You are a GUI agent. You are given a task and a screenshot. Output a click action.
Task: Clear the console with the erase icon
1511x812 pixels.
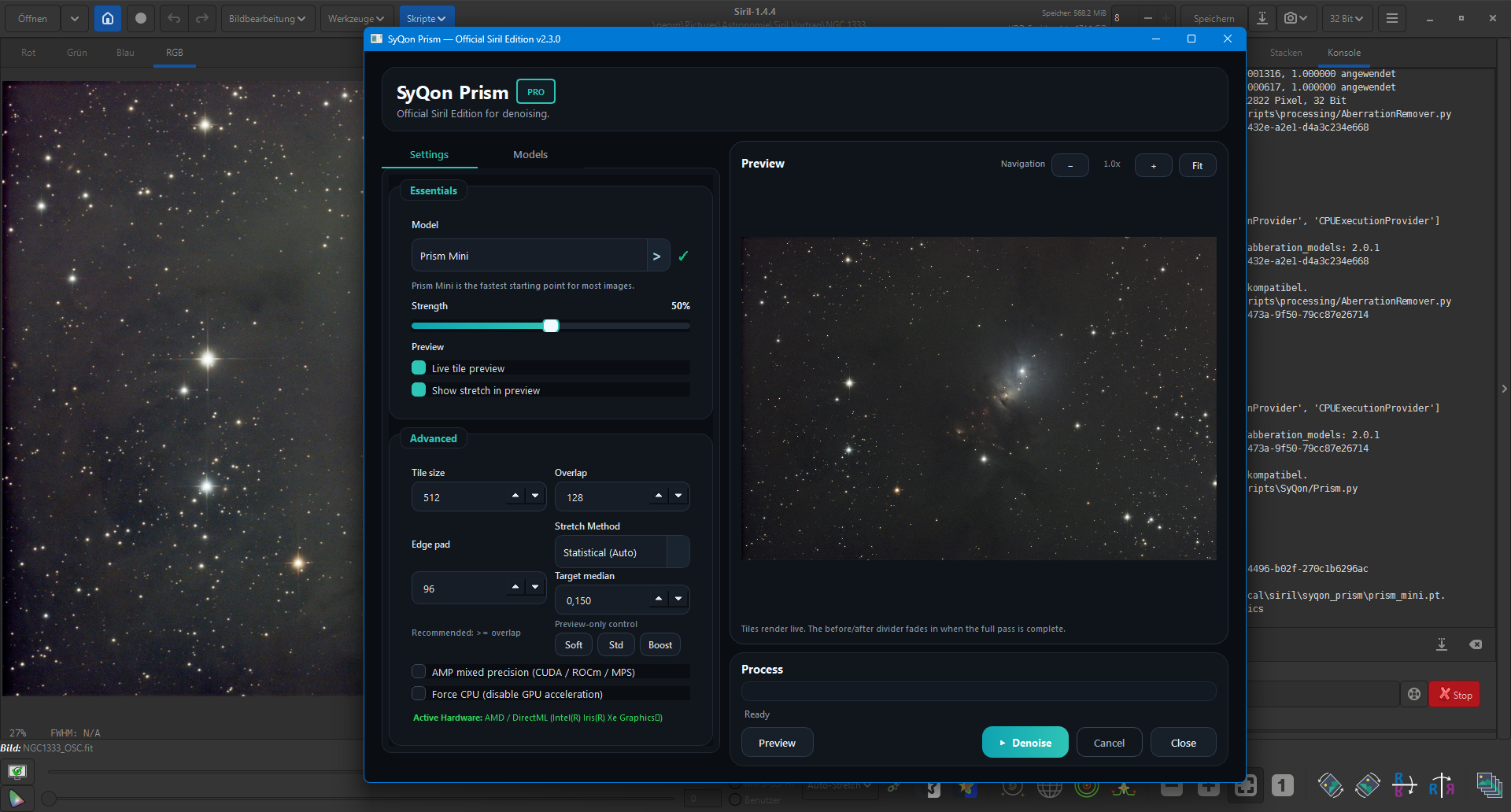[x=1476, y=644]
